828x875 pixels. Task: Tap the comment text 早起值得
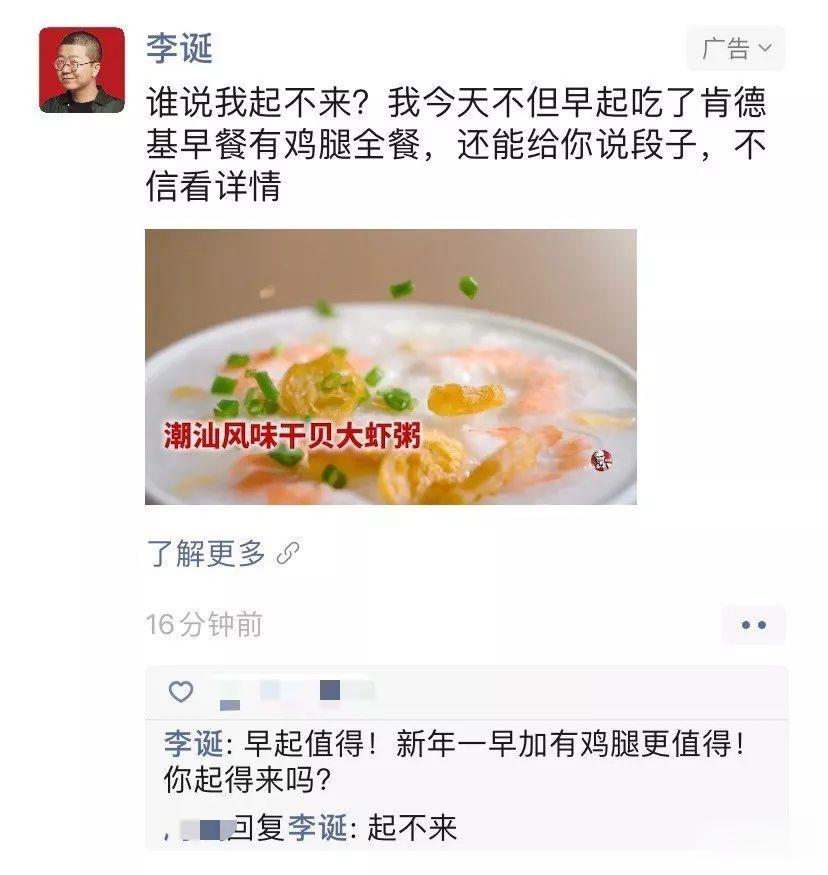pos(304,744)
